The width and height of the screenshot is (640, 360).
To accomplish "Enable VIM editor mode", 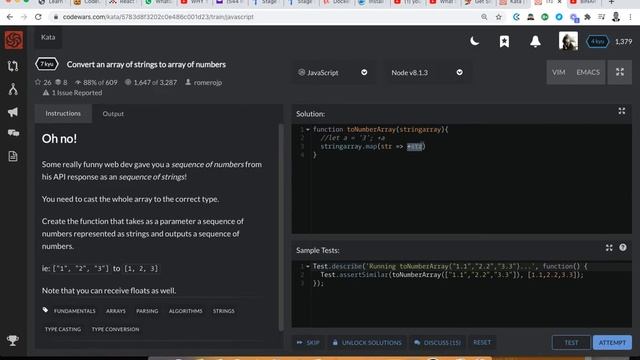I will (x=558, y=72).
